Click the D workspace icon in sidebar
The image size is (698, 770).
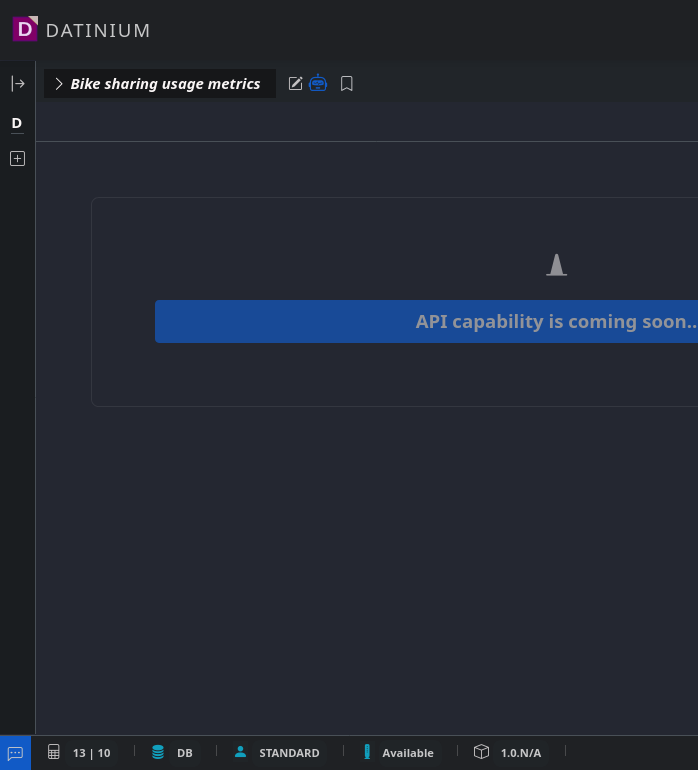pyautogui.click(x=17, y=123)
